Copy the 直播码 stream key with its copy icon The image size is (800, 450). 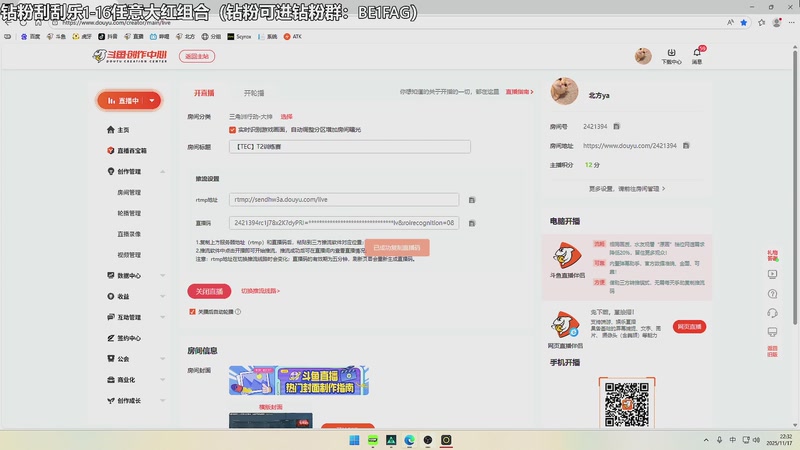pyautogui.click(x=472, y=223)
